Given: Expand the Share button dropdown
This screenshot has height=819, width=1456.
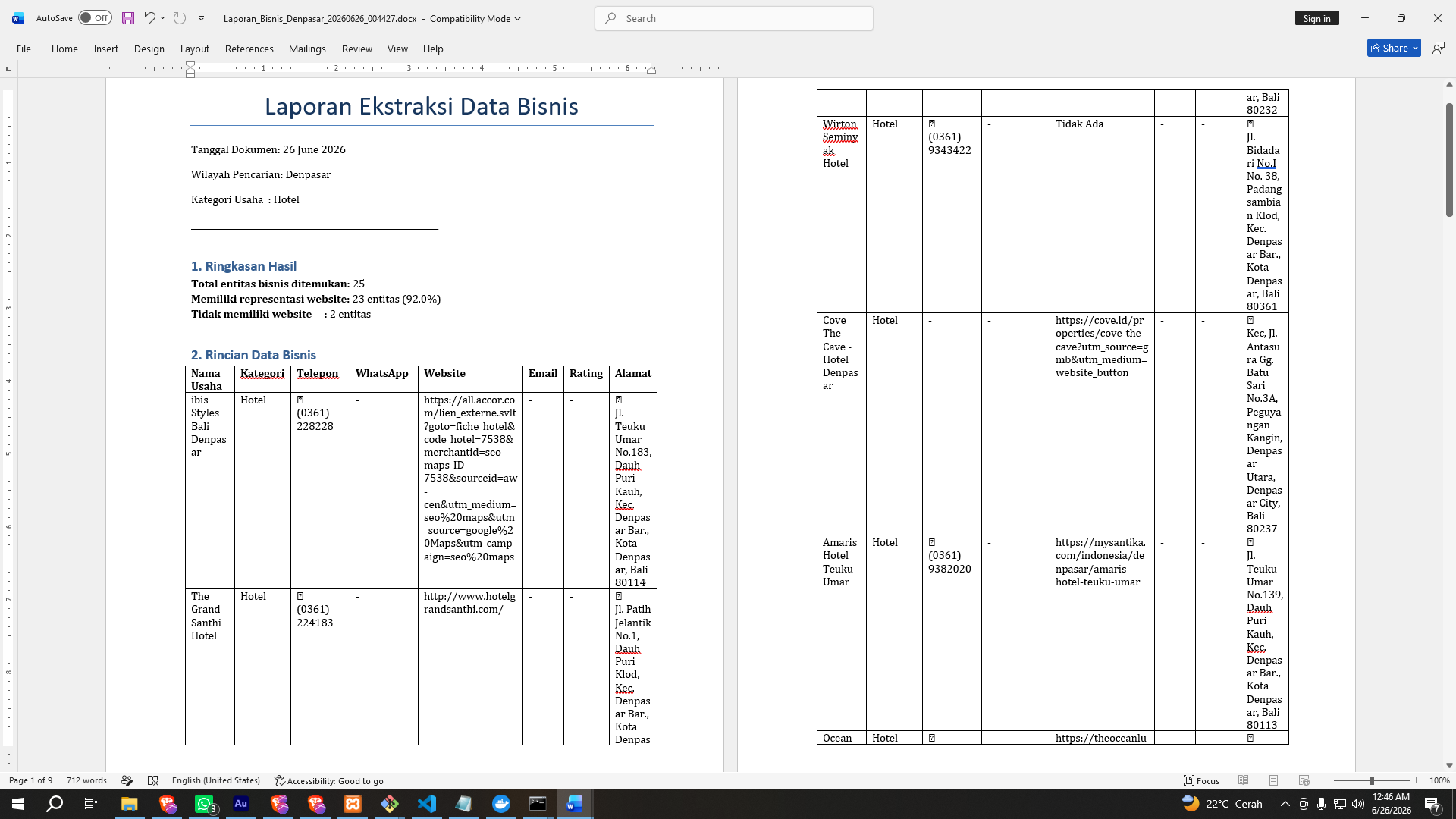Looking at the screenshot, I should pyautogui.click(x=1415, y=49).
